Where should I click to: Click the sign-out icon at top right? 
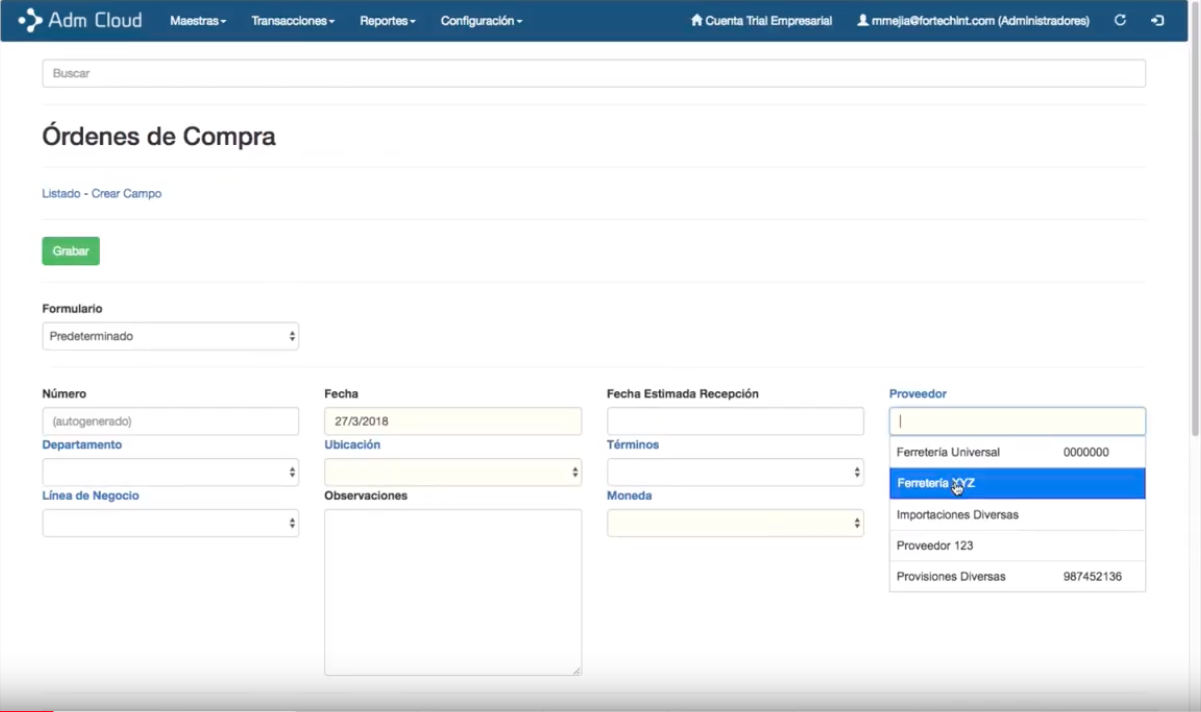1157,20
